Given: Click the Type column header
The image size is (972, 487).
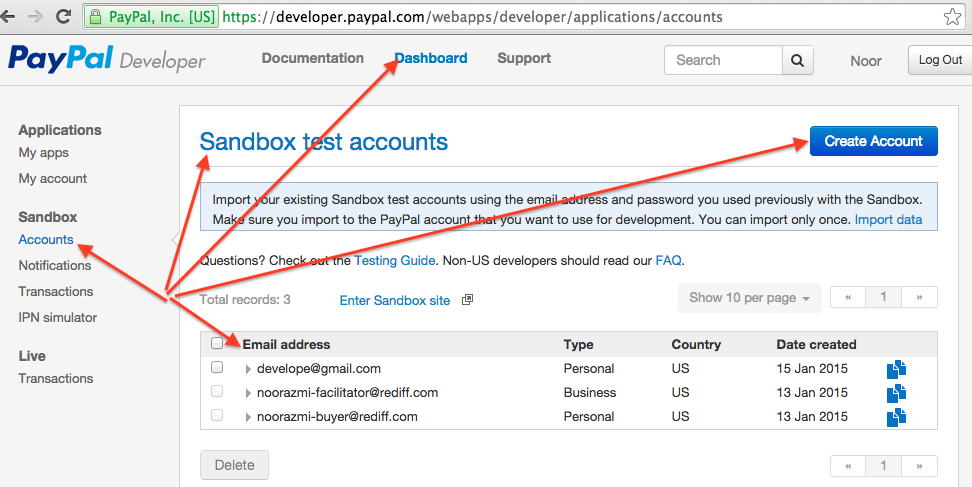Looking at the screenshot, I should click(x=578, y=345).
